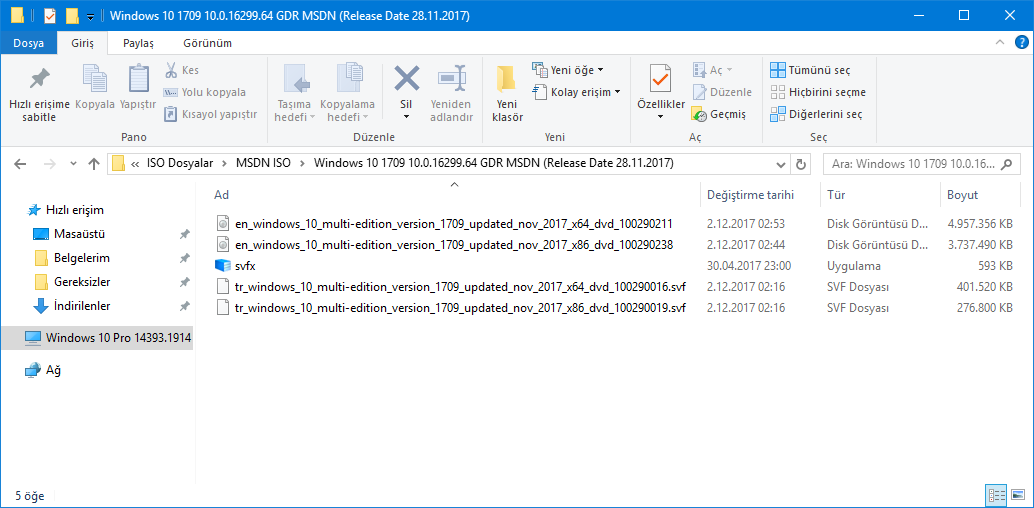The width and height of the screenshot is (1034, 508).
Task: Sort by the Tür column header
Action: 880,195
